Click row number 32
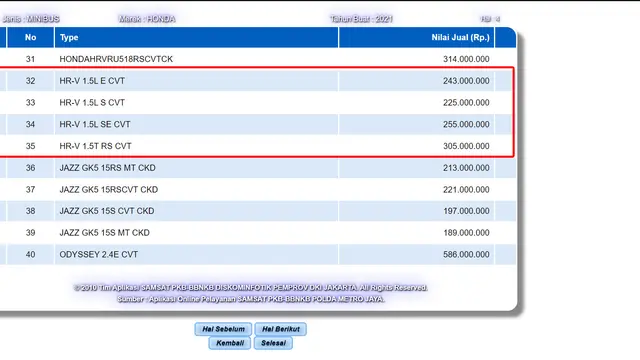The image size is (640, 360). click(31, 81)
